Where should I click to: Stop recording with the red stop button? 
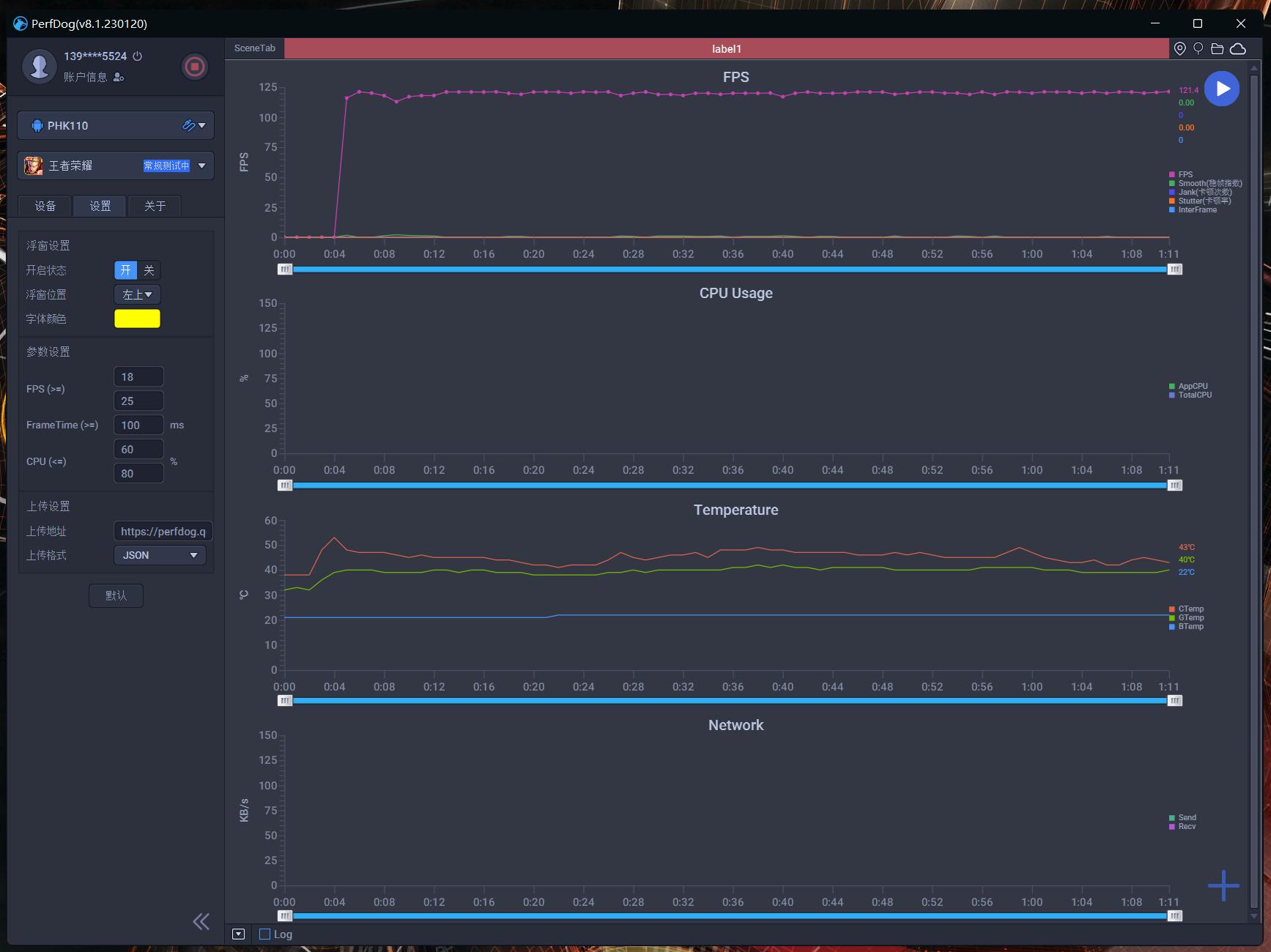tap(194, 67)
